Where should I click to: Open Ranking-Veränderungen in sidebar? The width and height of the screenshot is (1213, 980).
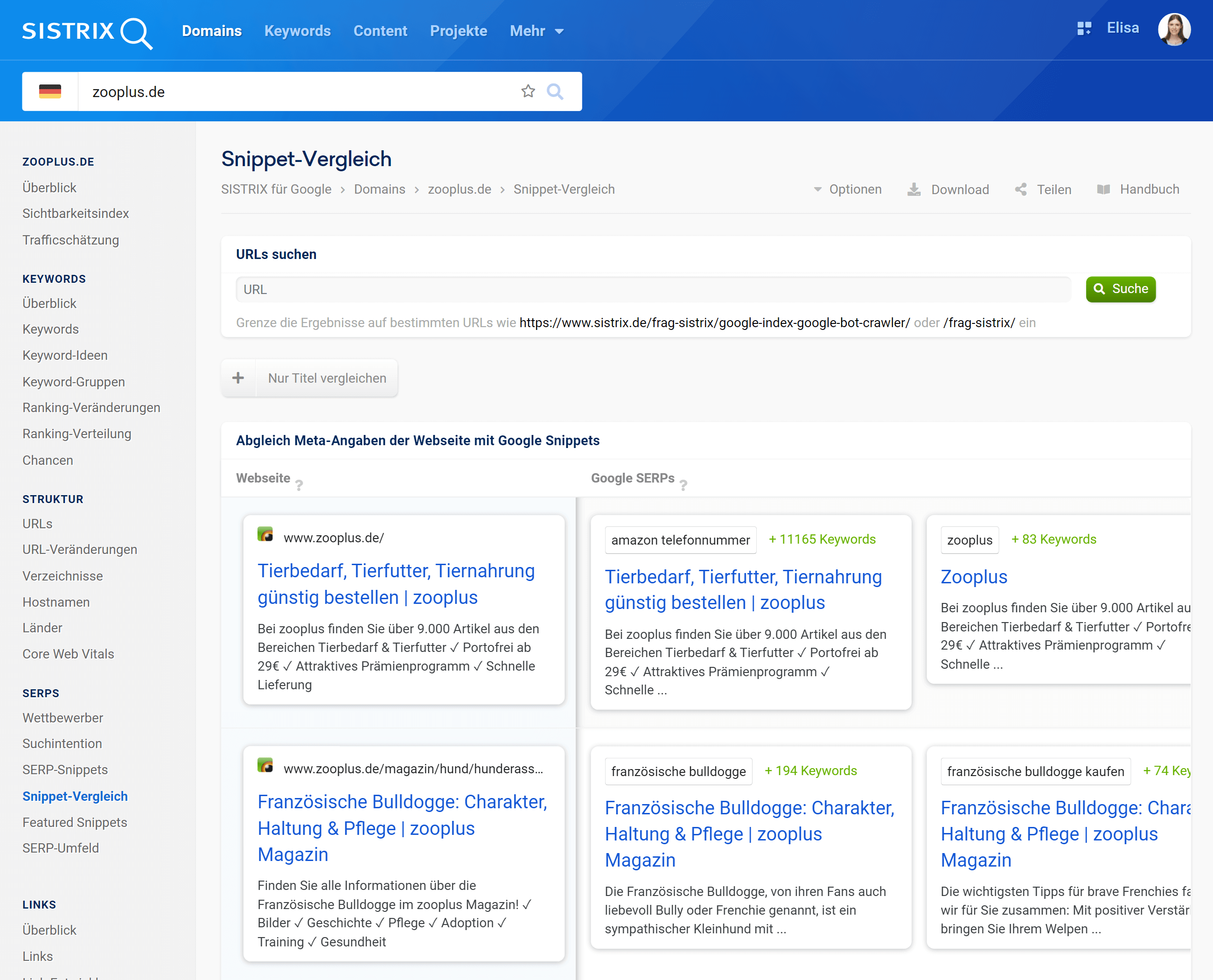(91, 407)
